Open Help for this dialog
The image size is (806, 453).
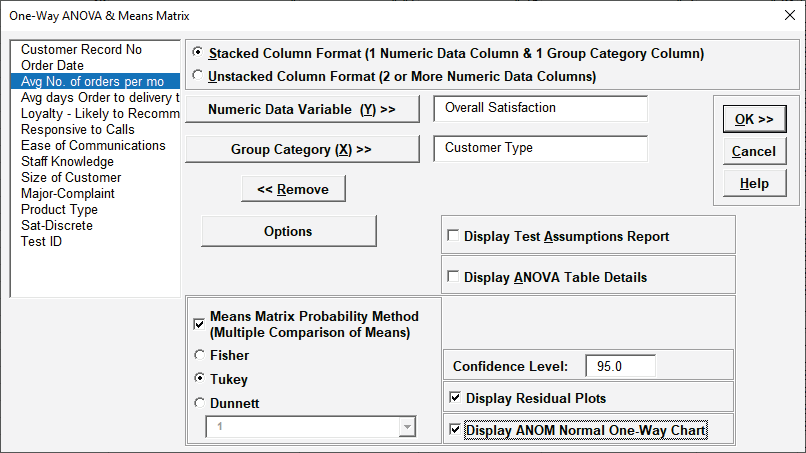click(x=754, y=183)
